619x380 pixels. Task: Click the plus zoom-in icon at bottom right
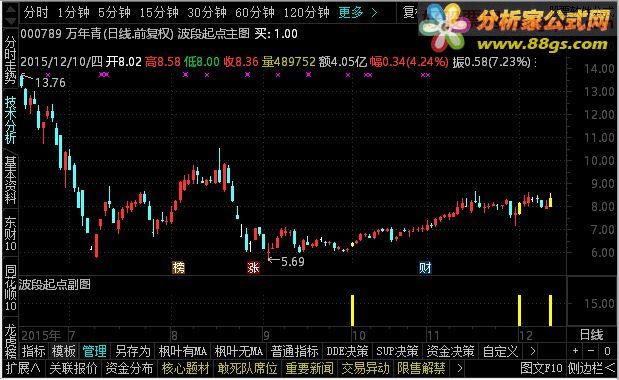(575, 350)
